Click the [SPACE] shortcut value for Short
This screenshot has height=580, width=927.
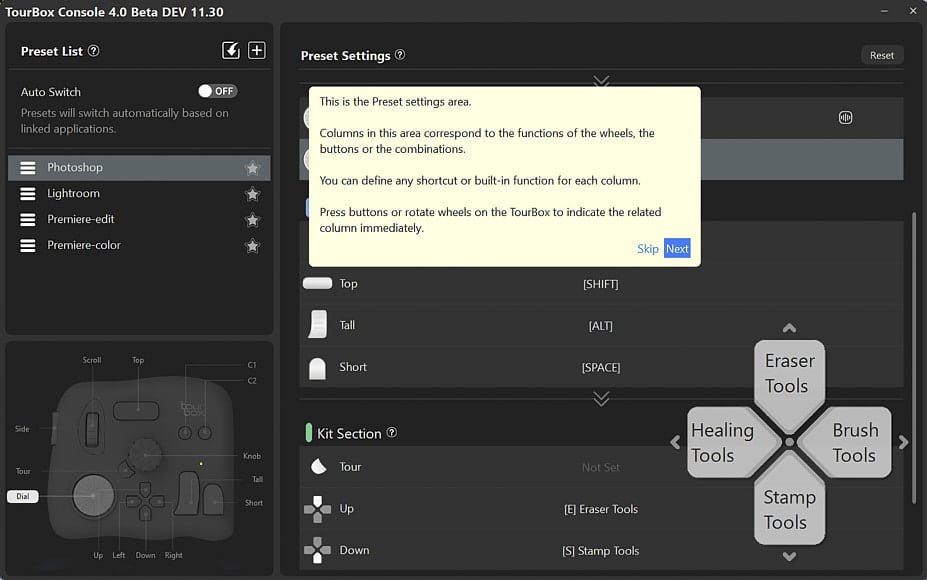click(601, 368)
